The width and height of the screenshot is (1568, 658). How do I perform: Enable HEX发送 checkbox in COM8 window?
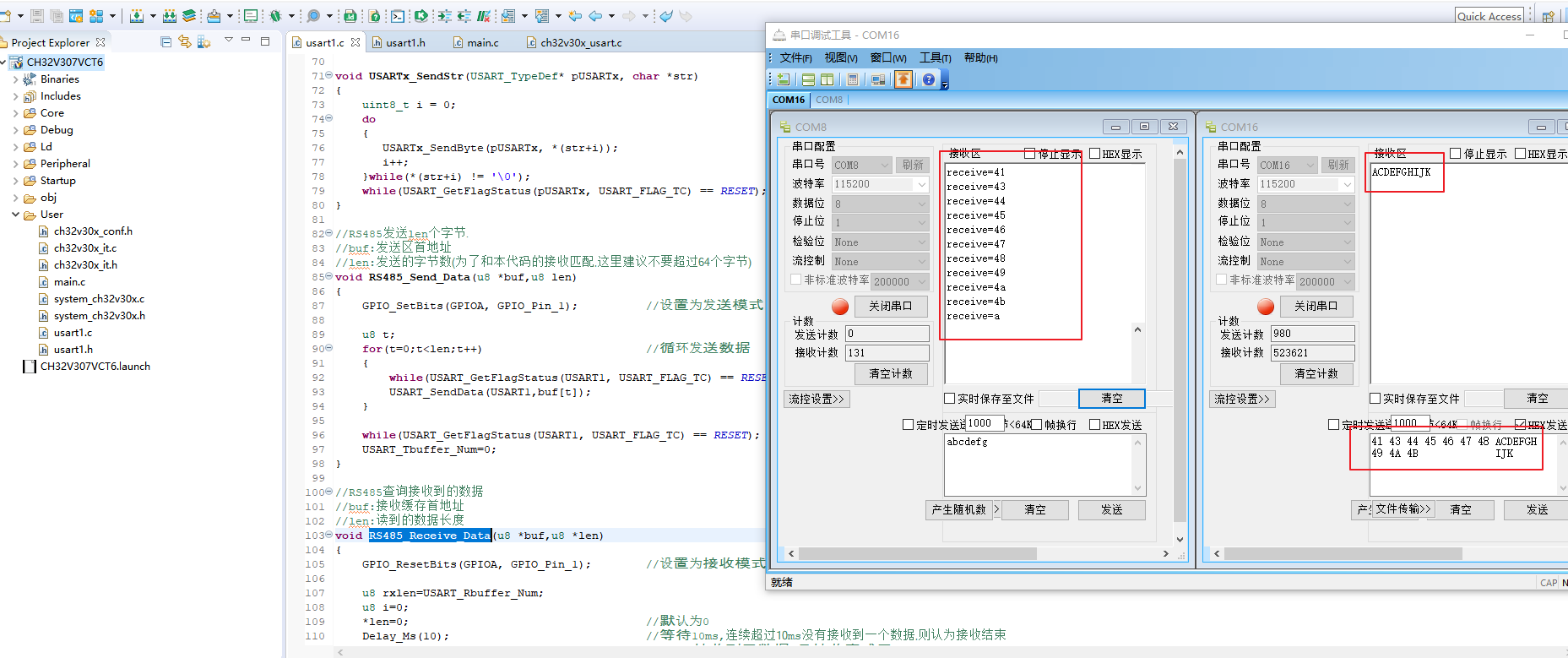click(1094, 425)
